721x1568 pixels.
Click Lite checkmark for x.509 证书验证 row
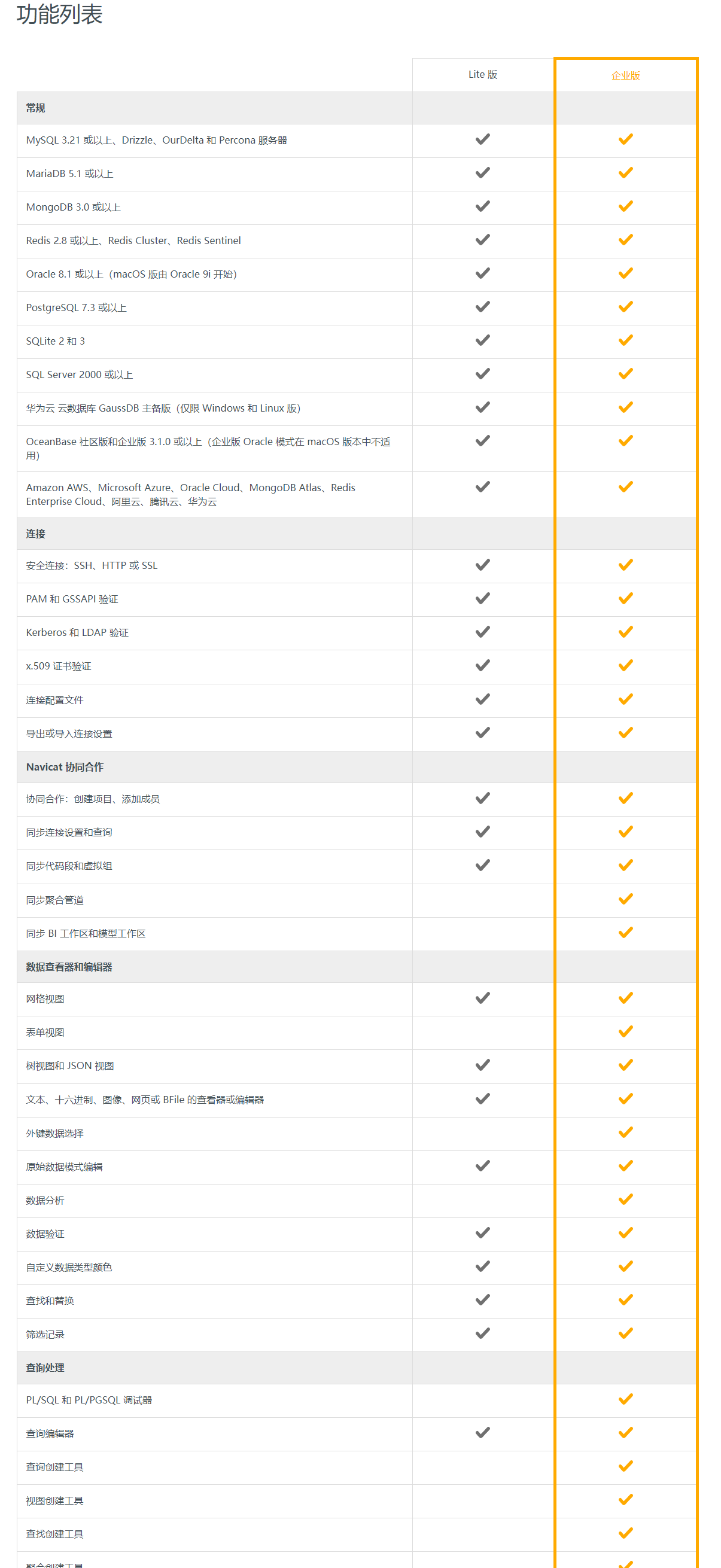point(482,666)
